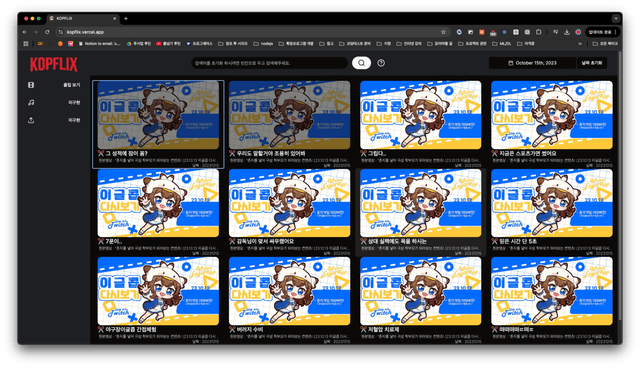This screenshot has height=368, width=640.
Task: Select the upload sidebar icon
Action: (x=31, y=120)
